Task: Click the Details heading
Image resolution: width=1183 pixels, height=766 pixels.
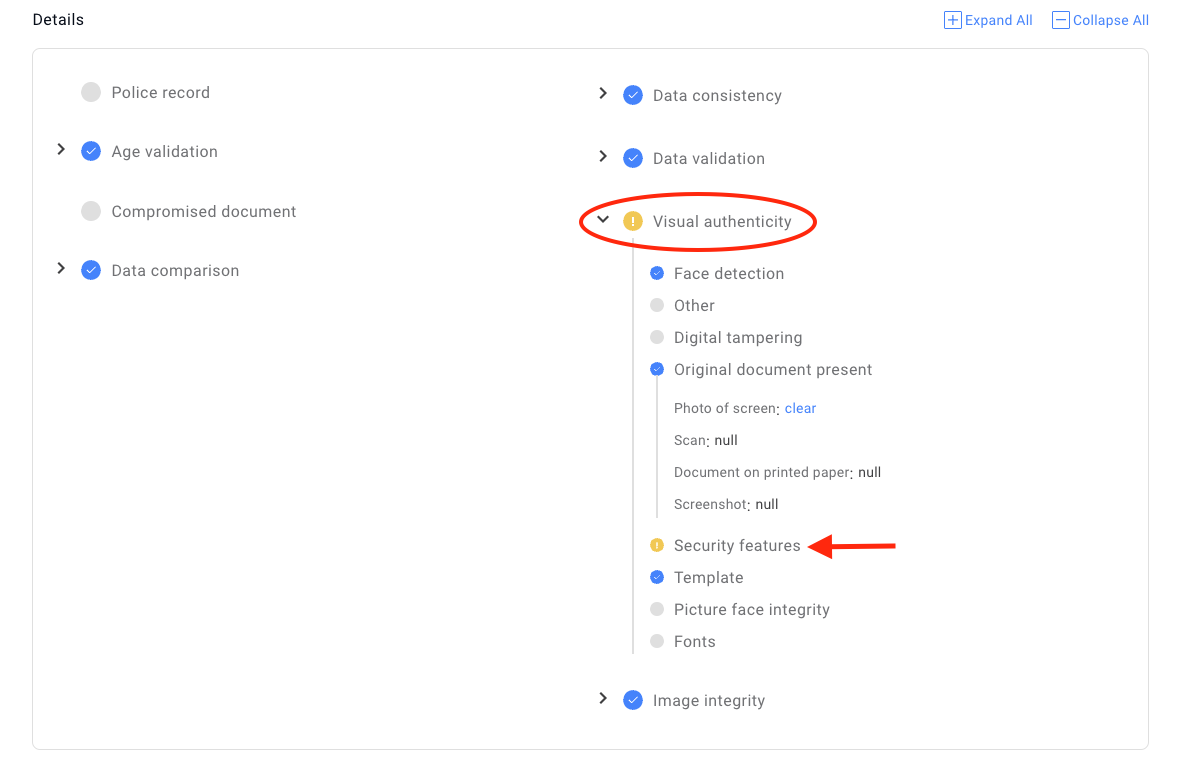Action: [x=58, y=20]
